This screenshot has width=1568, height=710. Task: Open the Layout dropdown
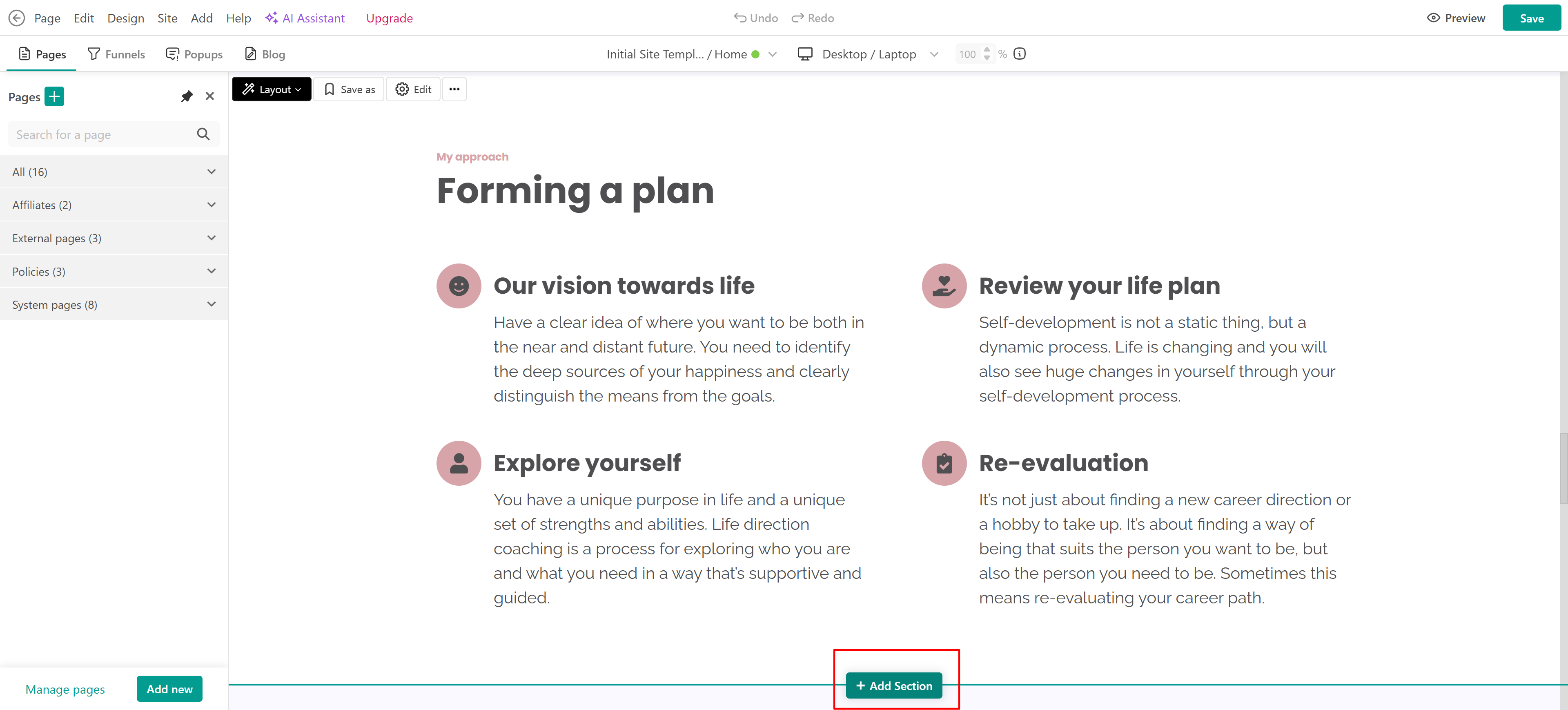[x=272, y=89]
